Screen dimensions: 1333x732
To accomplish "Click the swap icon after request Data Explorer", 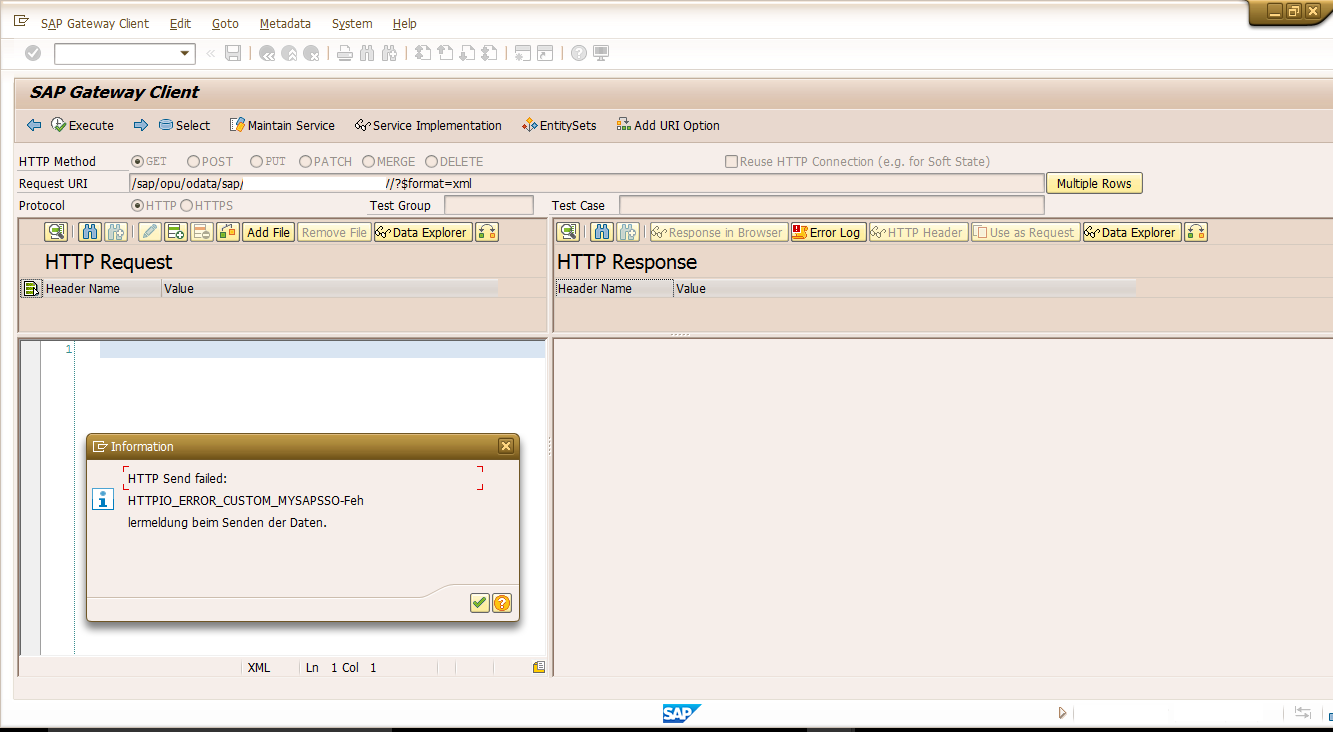I will tap(487, 232).
